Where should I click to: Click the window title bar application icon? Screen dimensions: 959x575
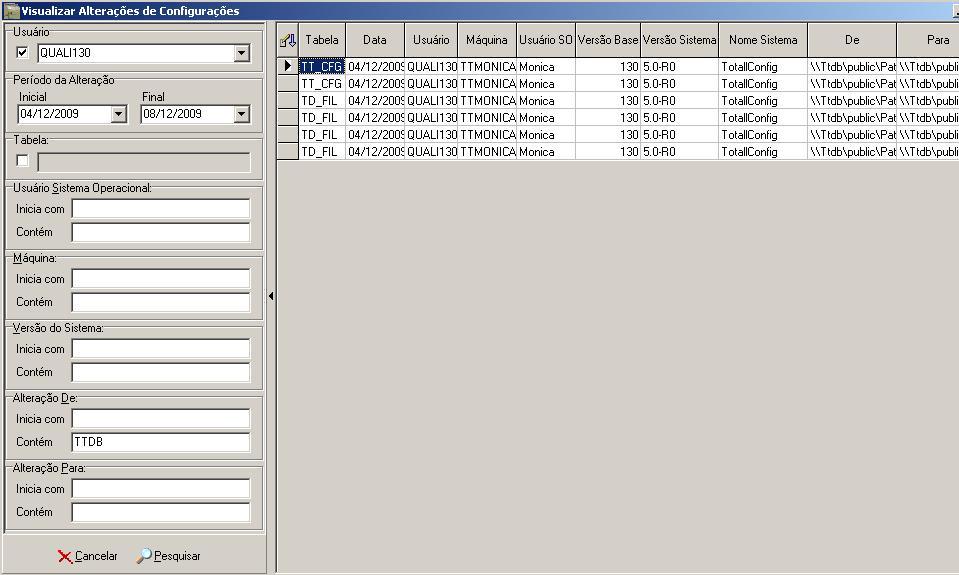click(11, 10)
